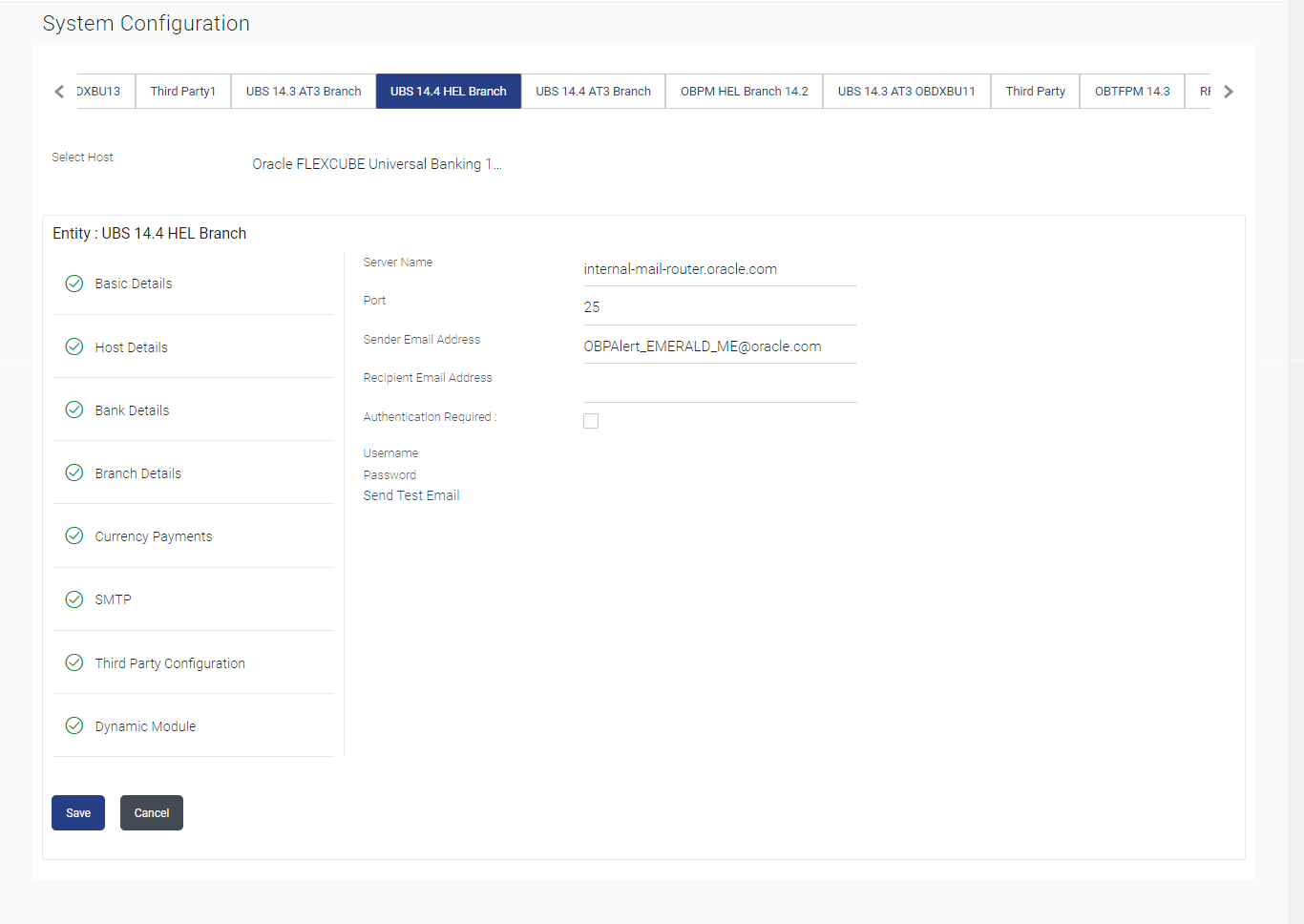This screenshot has width=1304, height=924.
Task: Cancel the configuration changes
Action: tap(152, 813)
